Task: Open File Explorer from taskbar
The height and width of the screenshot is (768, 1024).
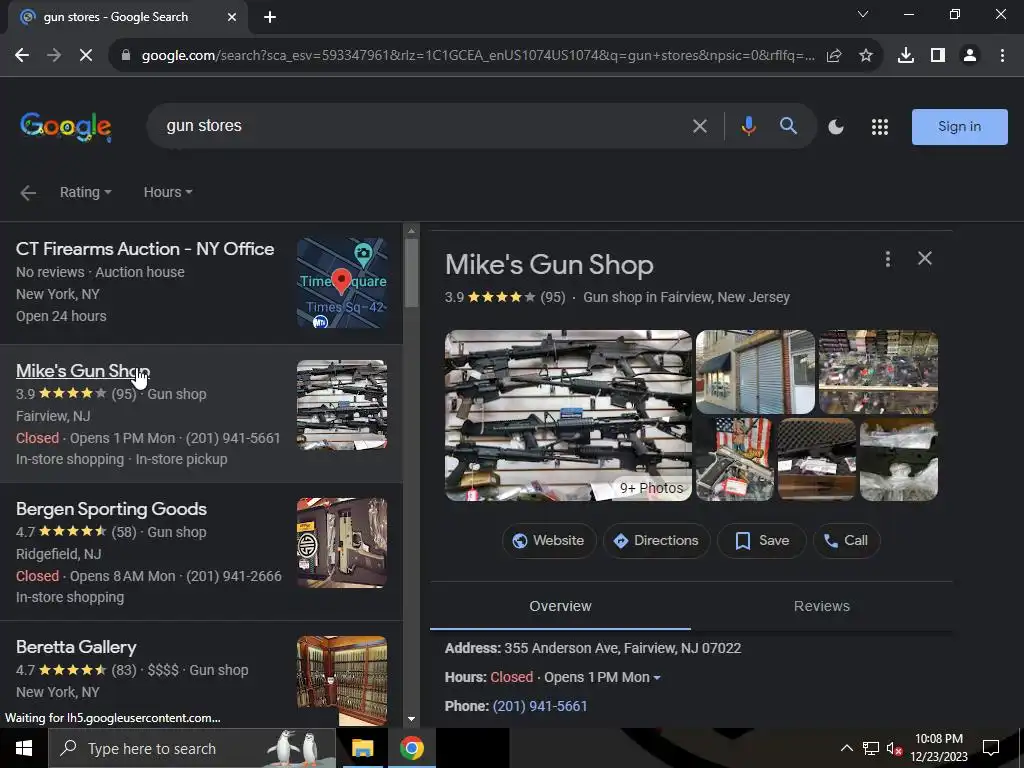Action: coord(362,748)
